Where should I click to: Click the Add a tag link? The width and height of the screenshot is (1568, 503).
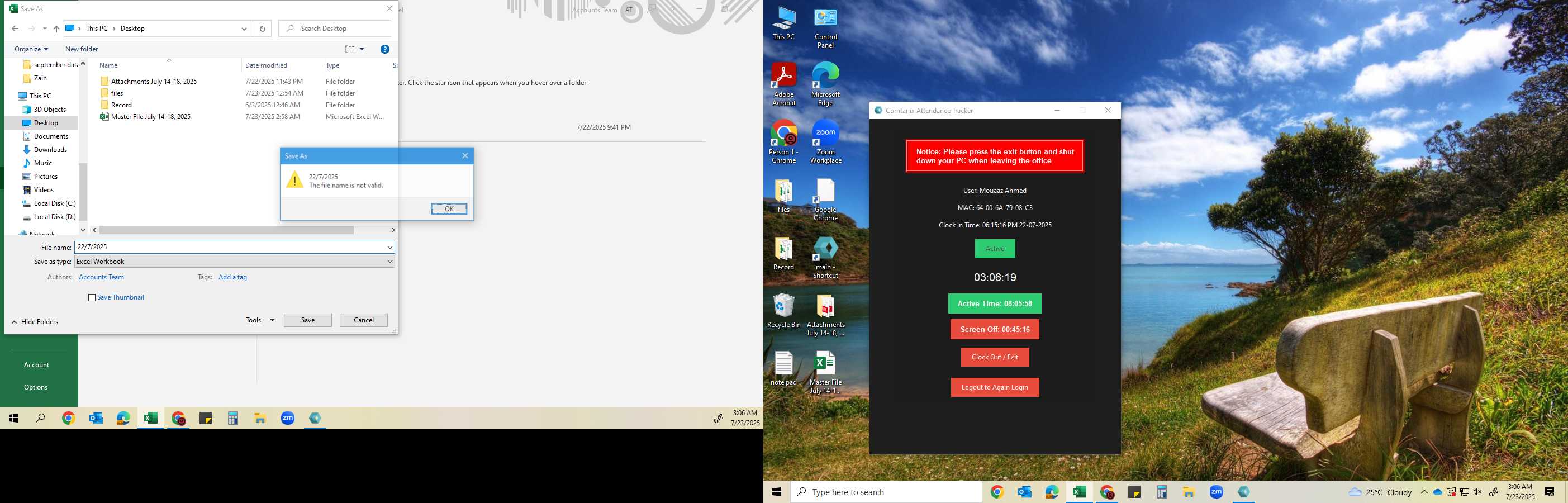(x=232, y=277)
